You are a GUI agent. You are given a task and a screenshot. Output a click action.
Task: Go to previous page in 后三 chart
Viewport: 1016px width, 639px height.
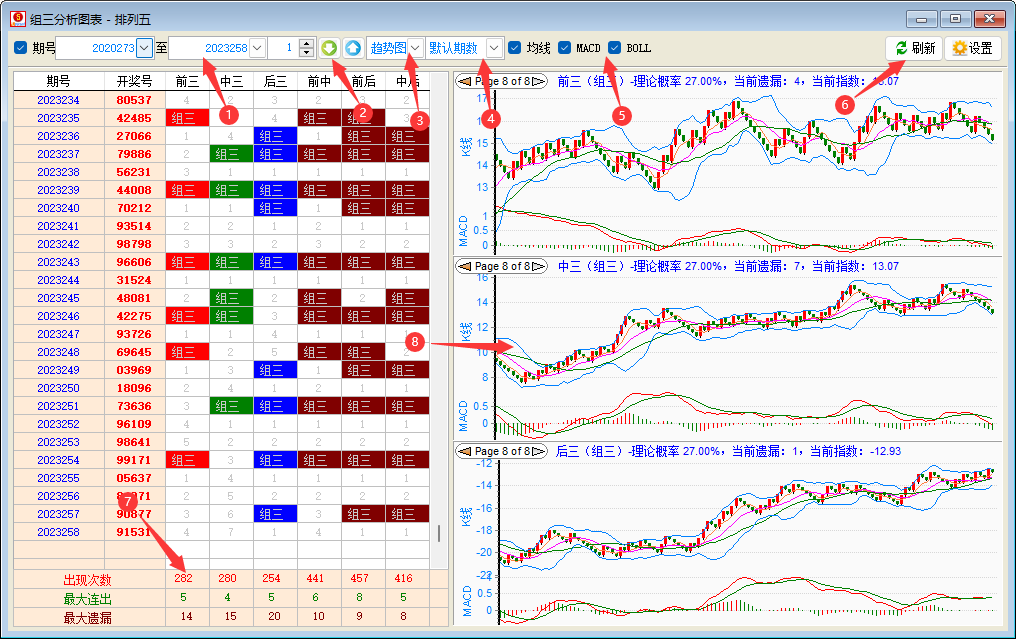(x=465, y=452)
